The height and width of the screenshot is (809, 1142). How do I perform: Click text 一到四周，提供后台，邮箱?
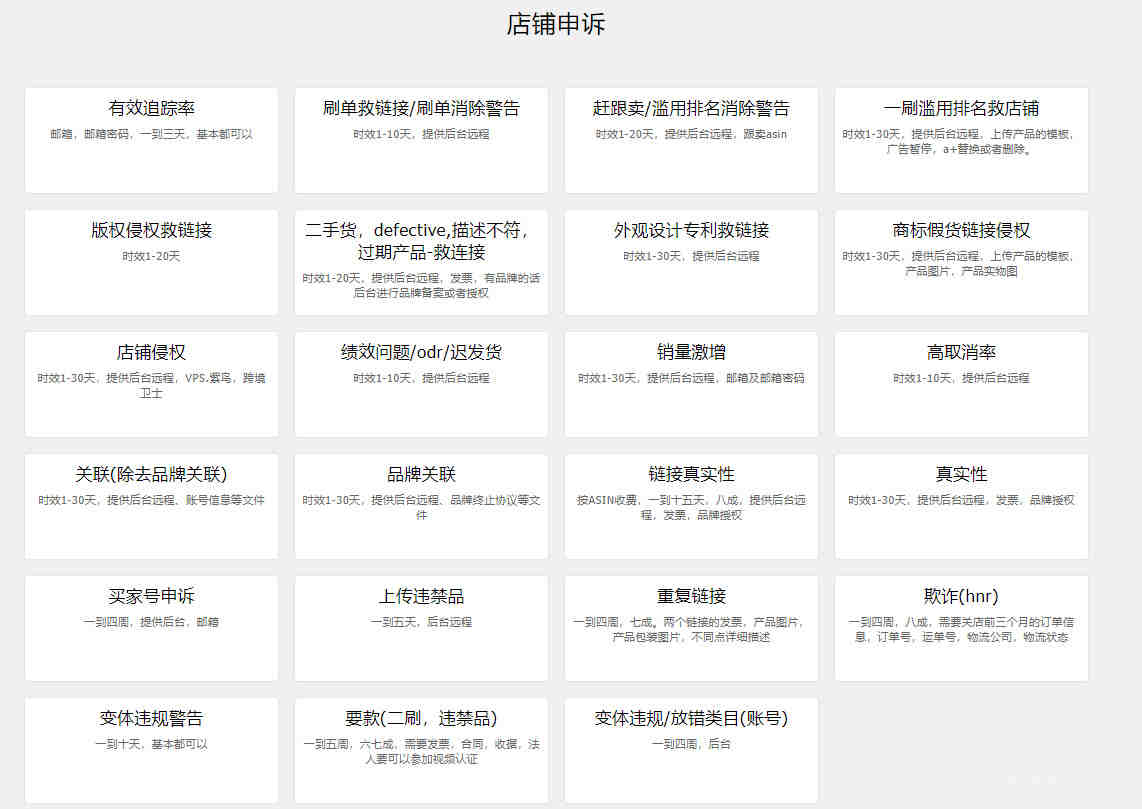pyautogui.click(x=151, y=622)
